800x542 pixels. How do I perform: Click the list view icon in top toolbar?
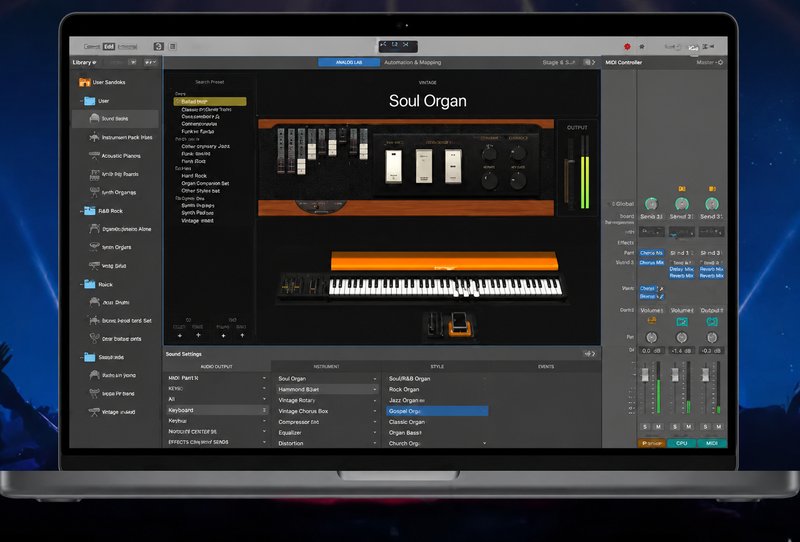pos(173,46)
